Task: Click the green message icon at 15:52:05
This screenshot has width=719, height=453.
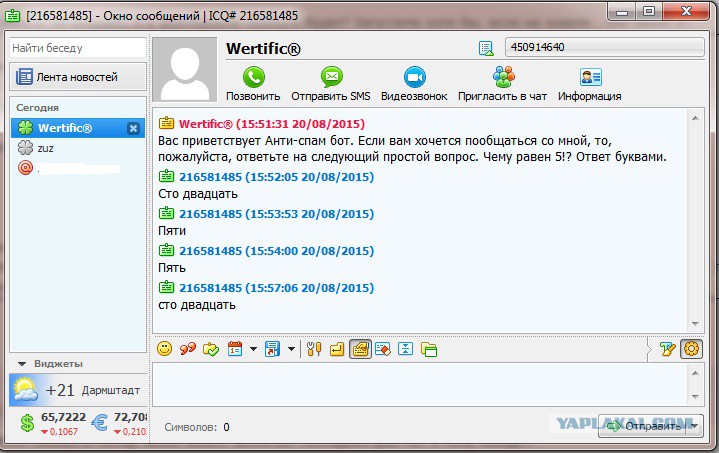Action: (x=166, y=176)
